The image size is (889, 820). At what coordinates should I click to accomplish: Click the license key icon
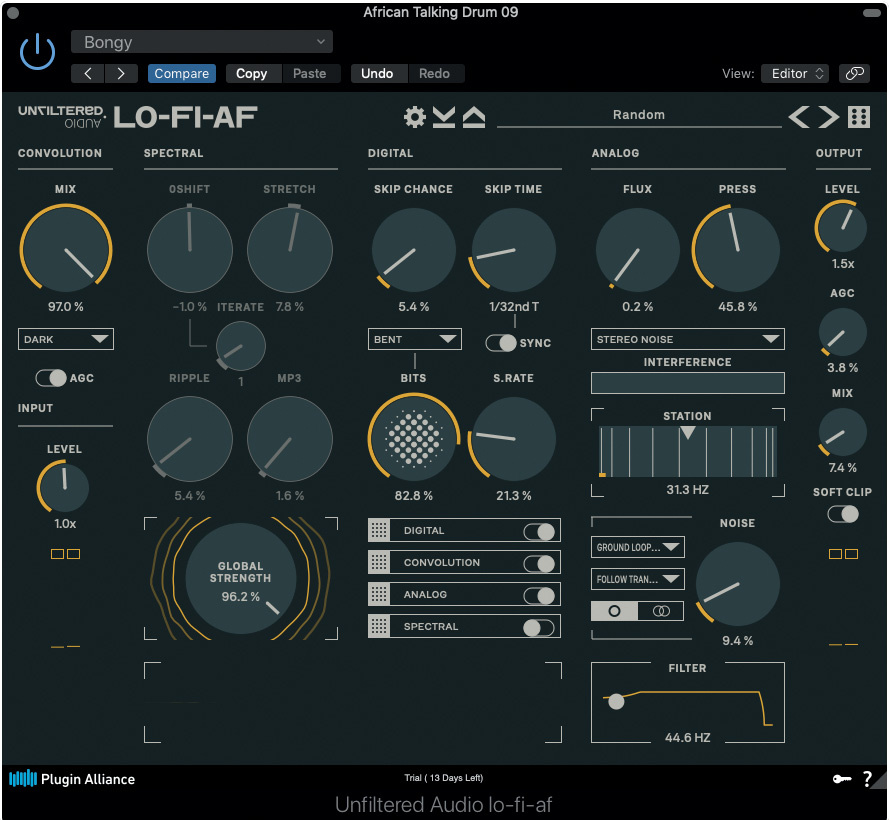coord(841,779)
